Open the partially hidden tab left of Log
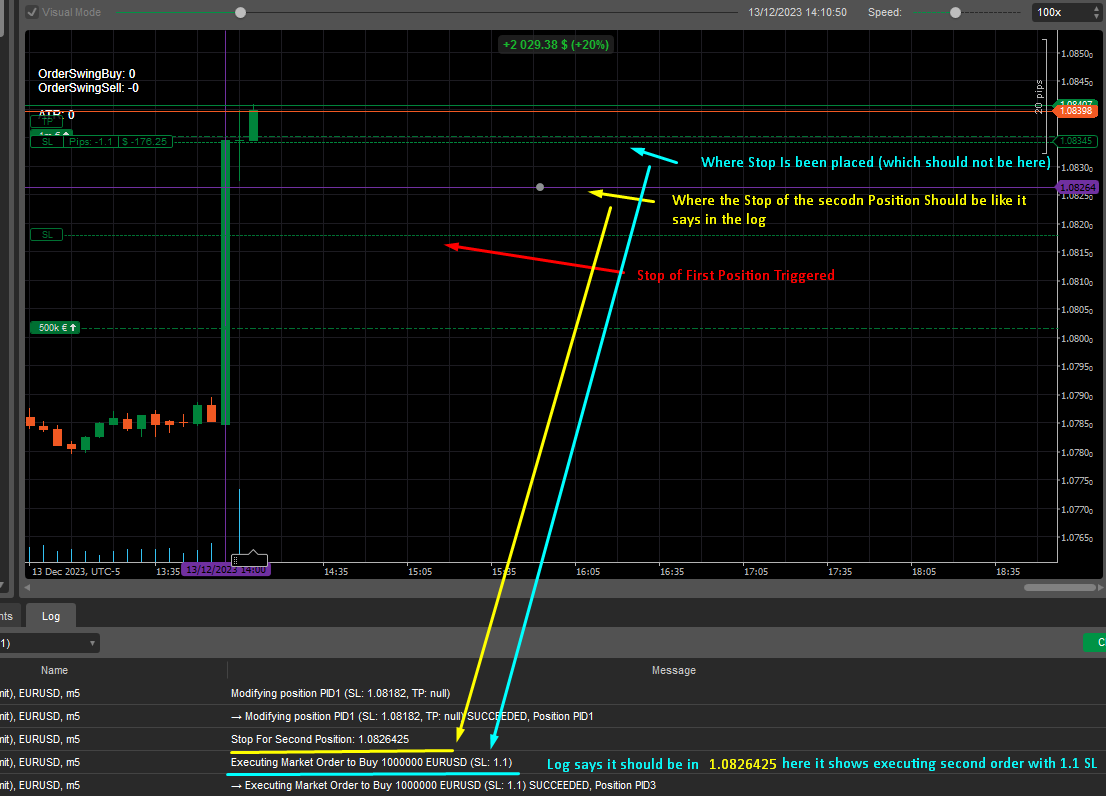The height and width of the screenshot is (796, 1106). click(7, 616)
